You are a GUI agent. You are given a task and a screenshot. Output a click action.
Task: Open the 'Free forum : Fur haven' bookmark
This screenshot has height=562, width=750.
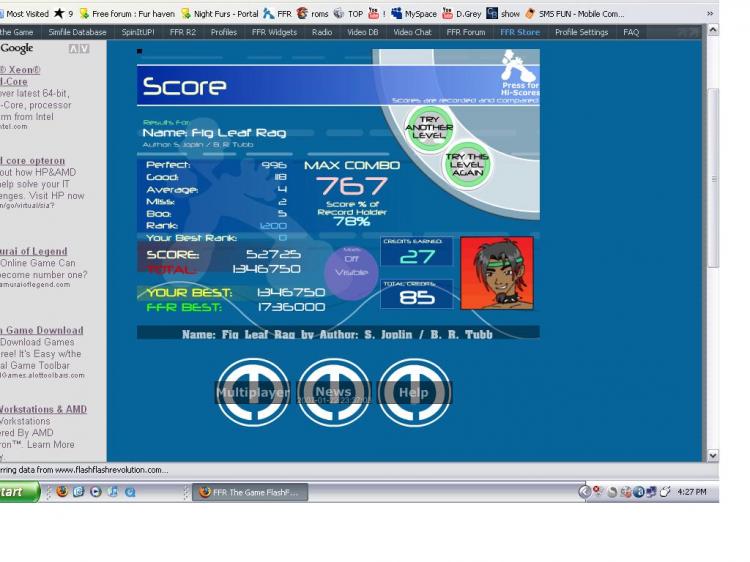(127, 14)
